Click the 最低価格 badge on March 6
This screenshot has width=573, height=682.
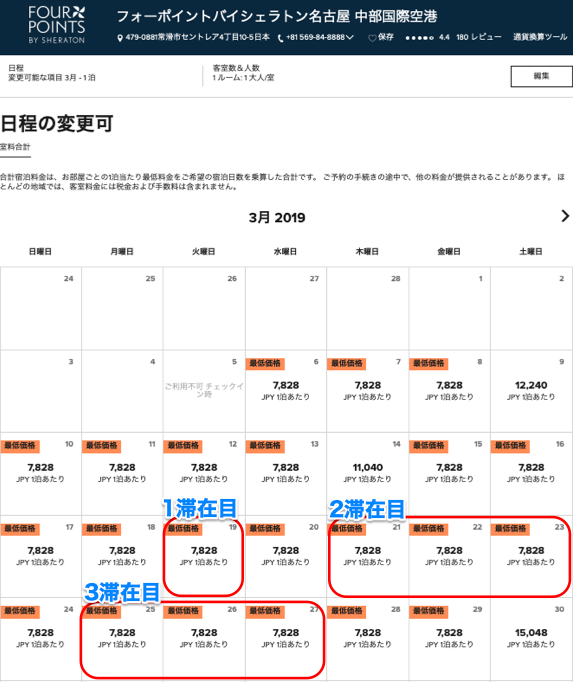[x=265, y=364]
